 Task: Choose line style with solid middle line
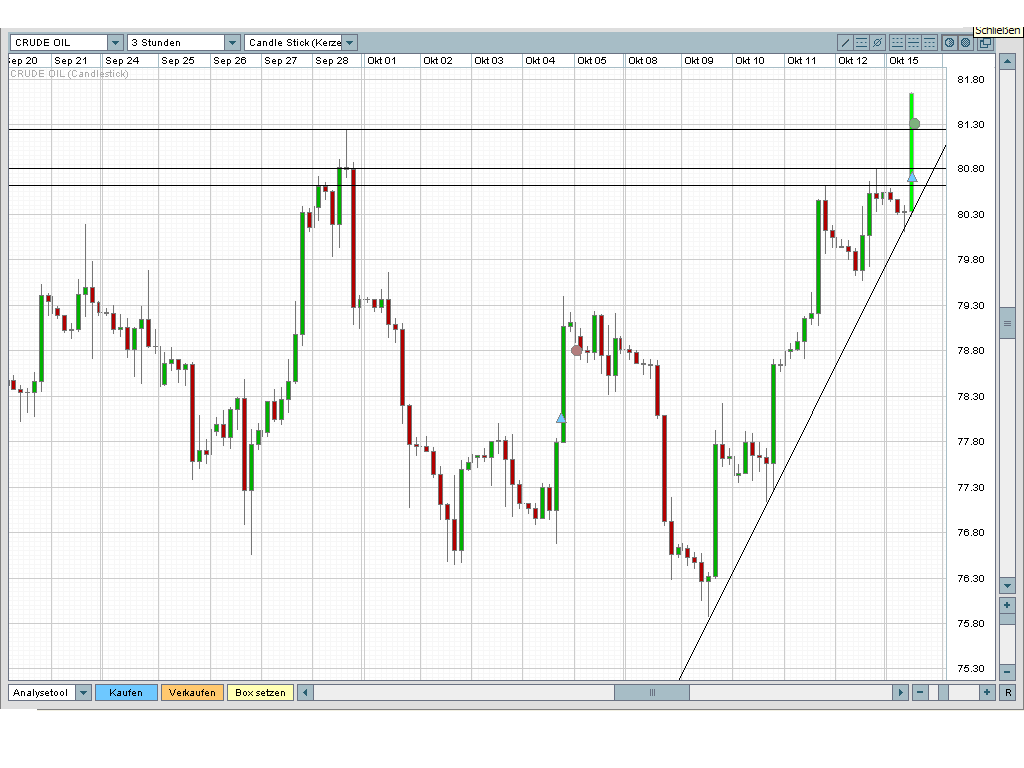914,42
